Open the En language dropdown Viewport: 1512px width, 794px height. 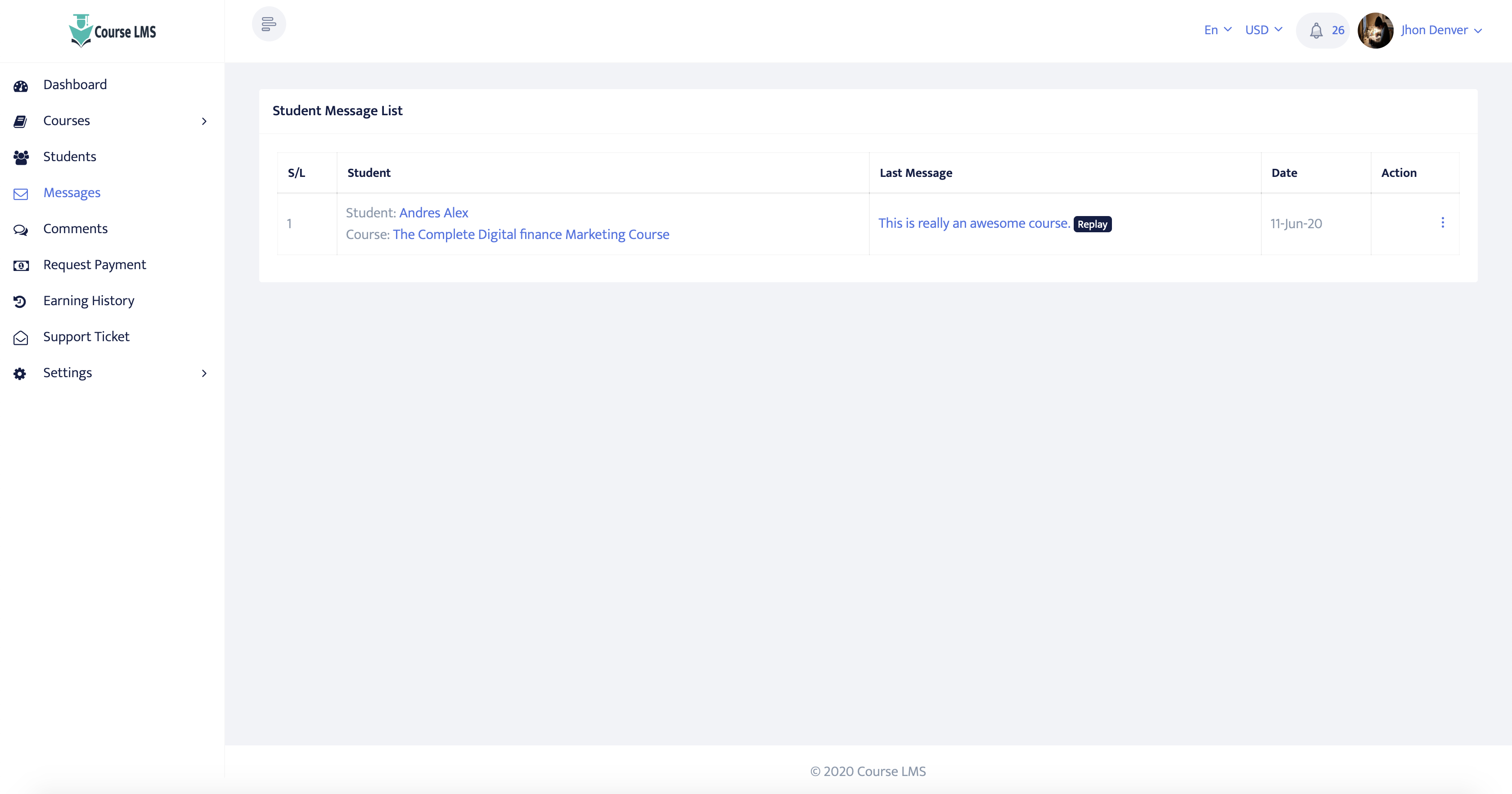point(1217,30)
